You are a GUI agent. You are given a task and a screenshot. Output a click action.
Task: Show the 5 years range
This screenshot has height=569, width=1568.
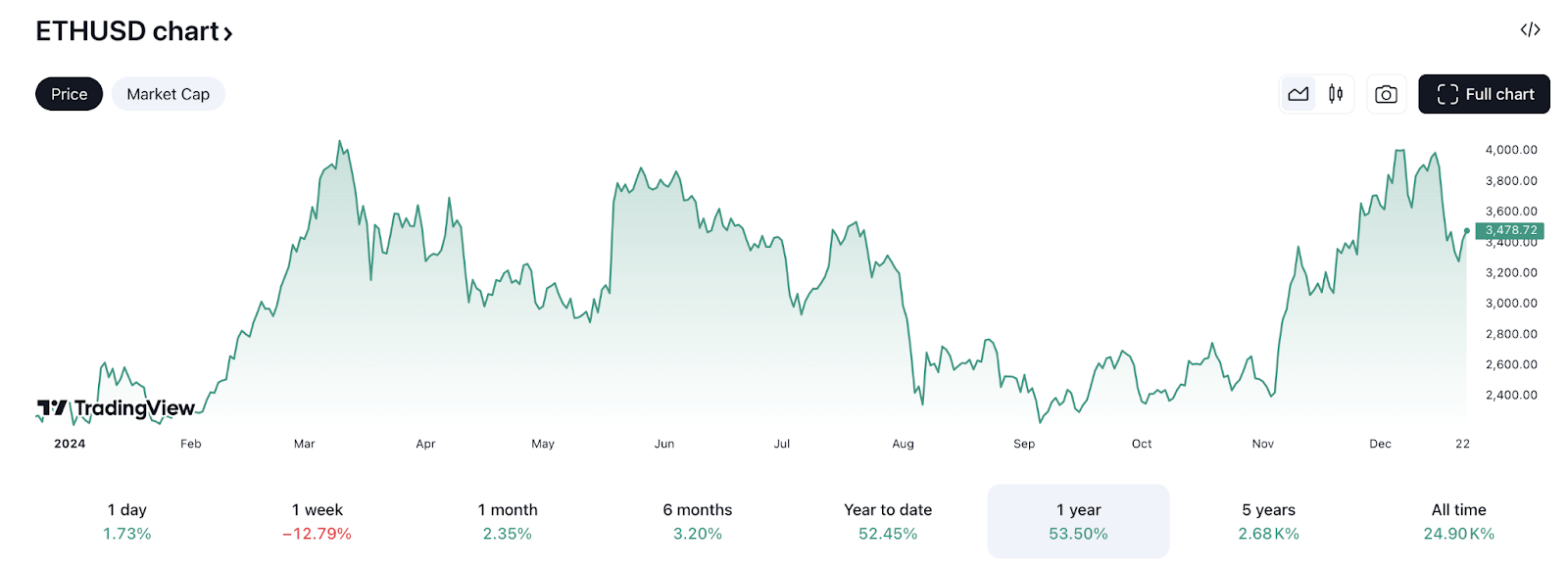(x=1268, y=521)
